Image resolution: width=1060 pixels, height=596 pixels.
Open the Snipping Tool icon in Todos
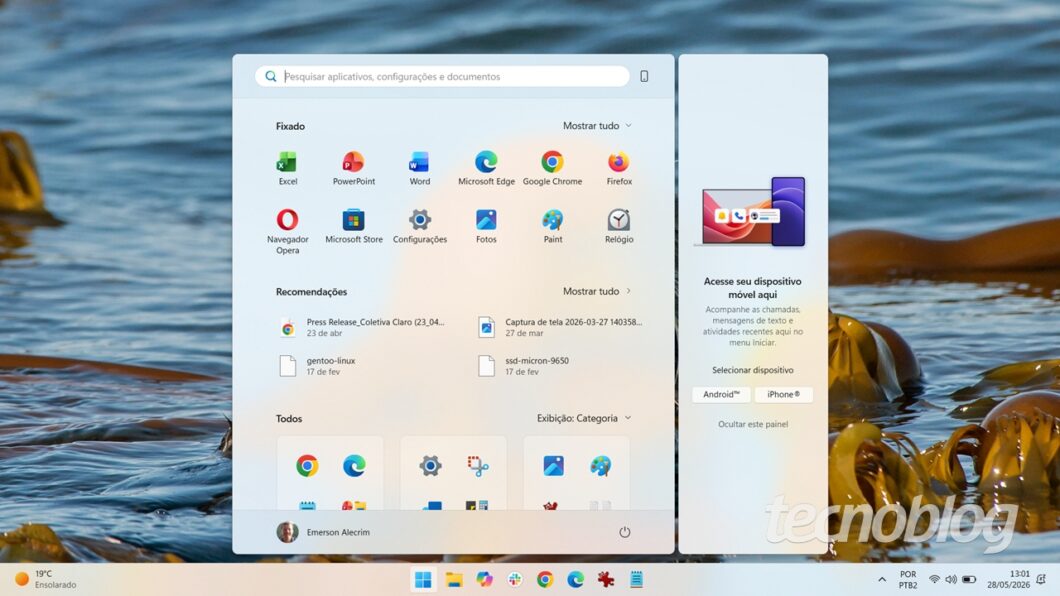(477, 466)
